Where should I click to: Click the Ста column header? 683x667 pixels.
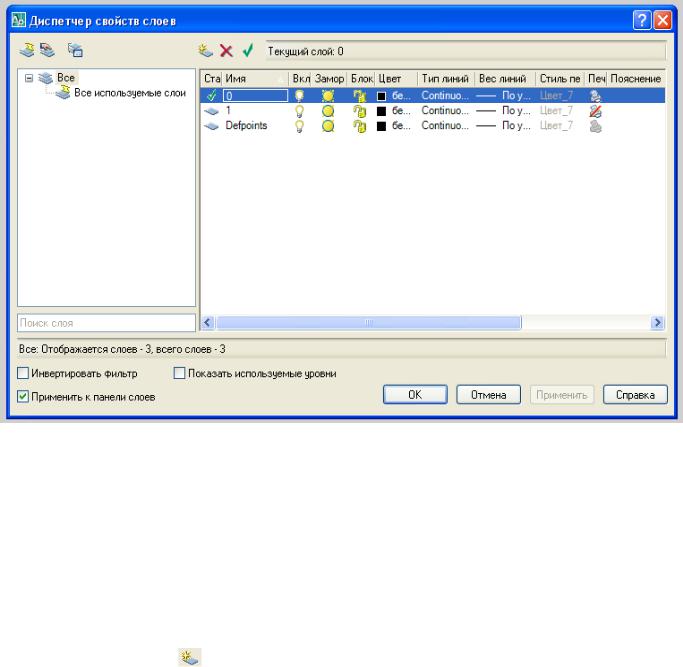[212, 79]
